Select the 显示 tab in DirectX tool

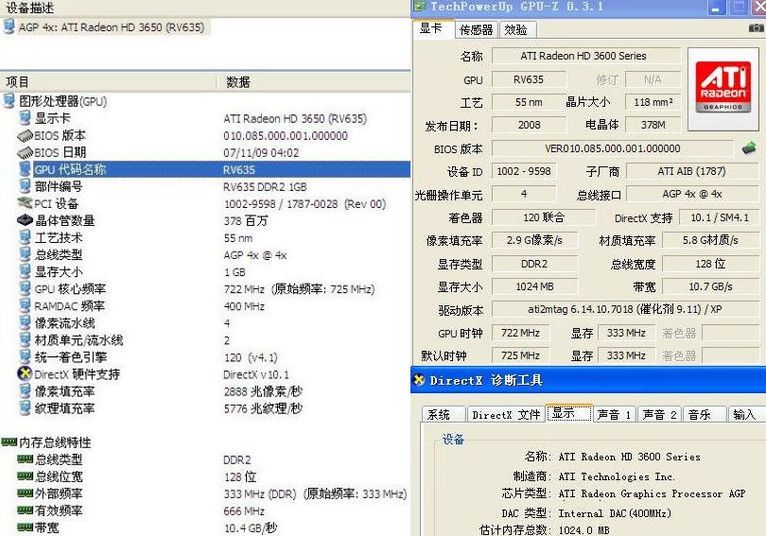click(x=569, y=413)
